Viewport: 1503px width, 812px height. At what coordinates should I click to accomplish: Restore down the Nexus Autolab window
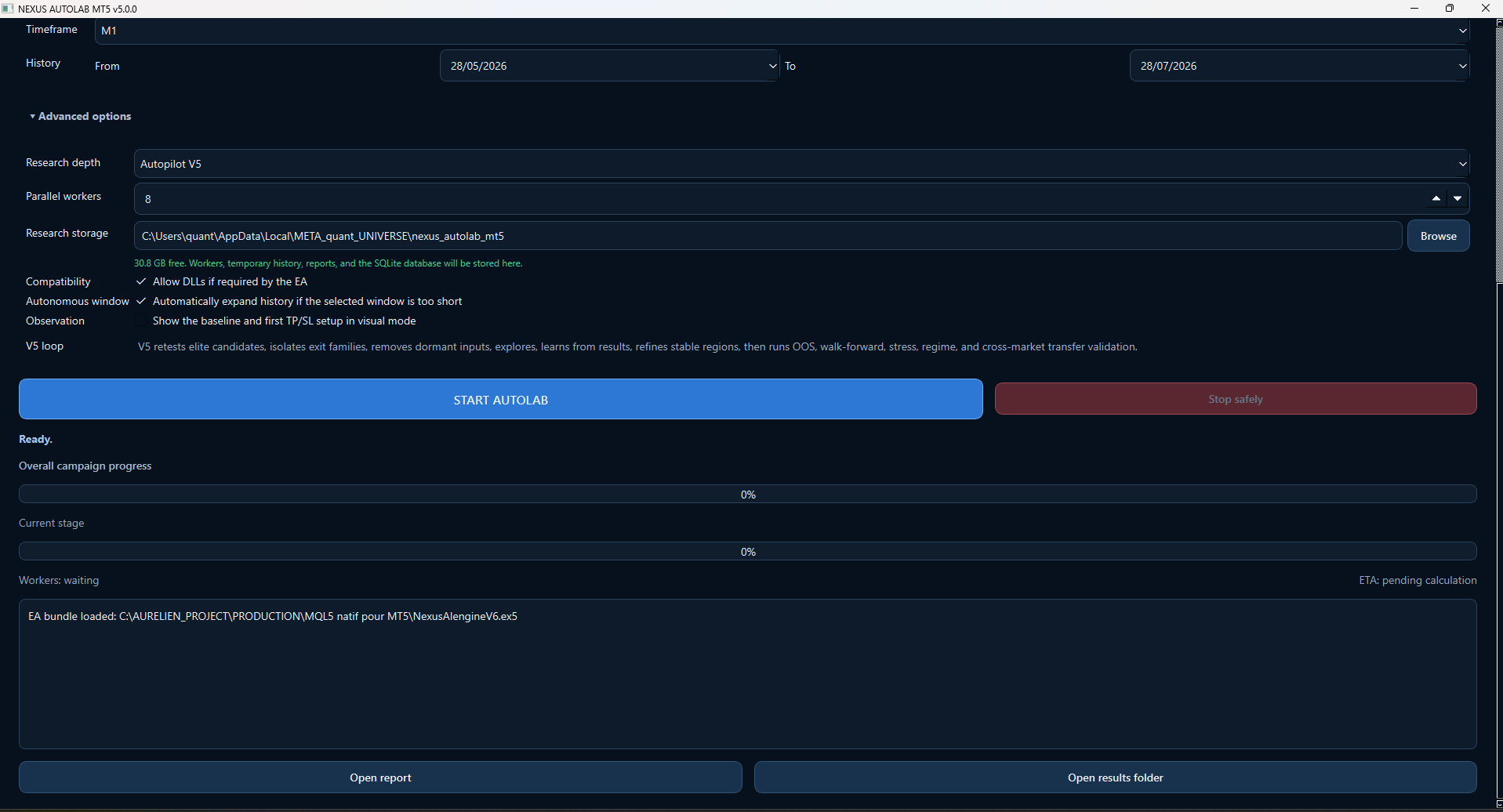tap(1450, 9)
